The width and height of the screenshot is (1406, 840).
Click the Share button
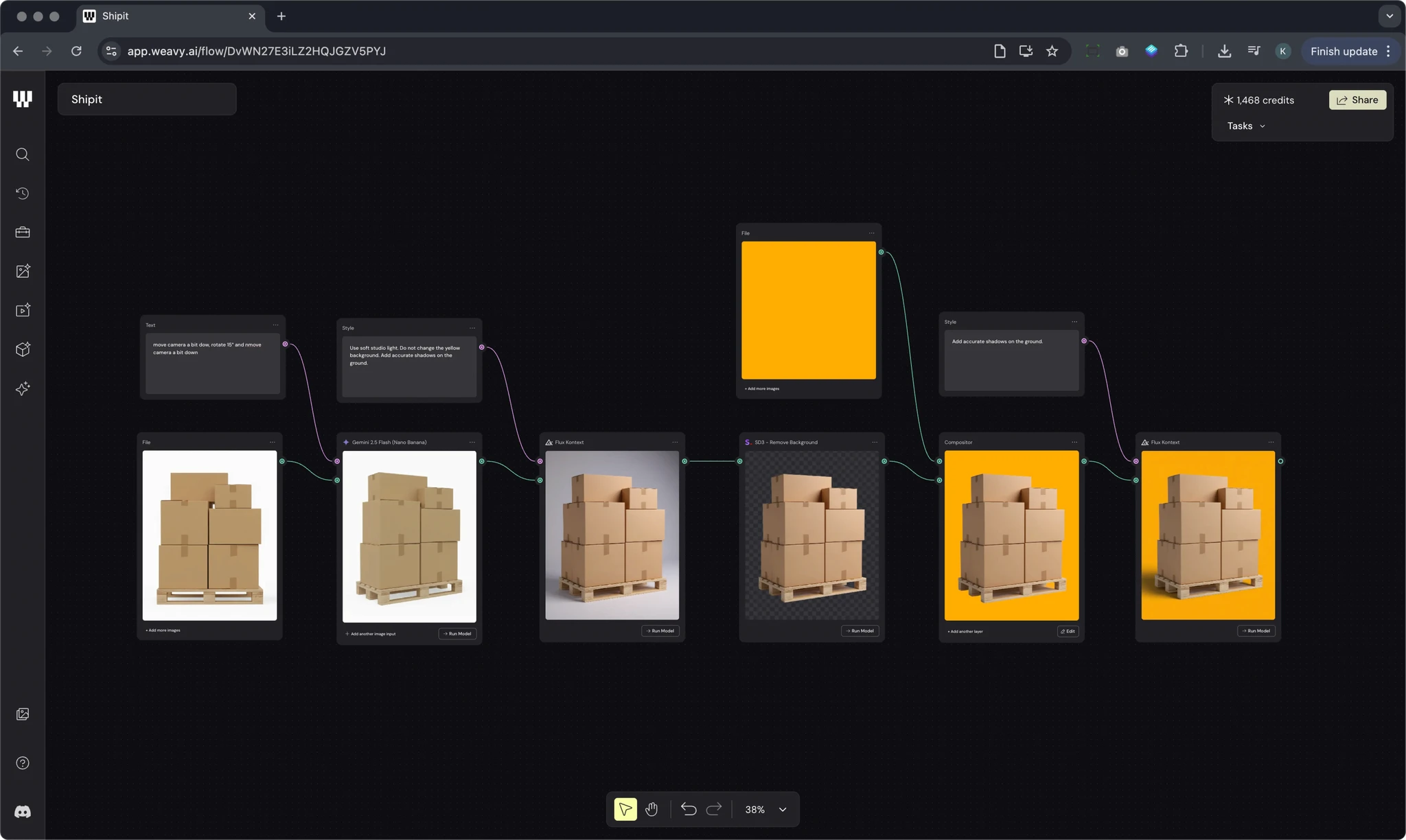coord(1357,100)
